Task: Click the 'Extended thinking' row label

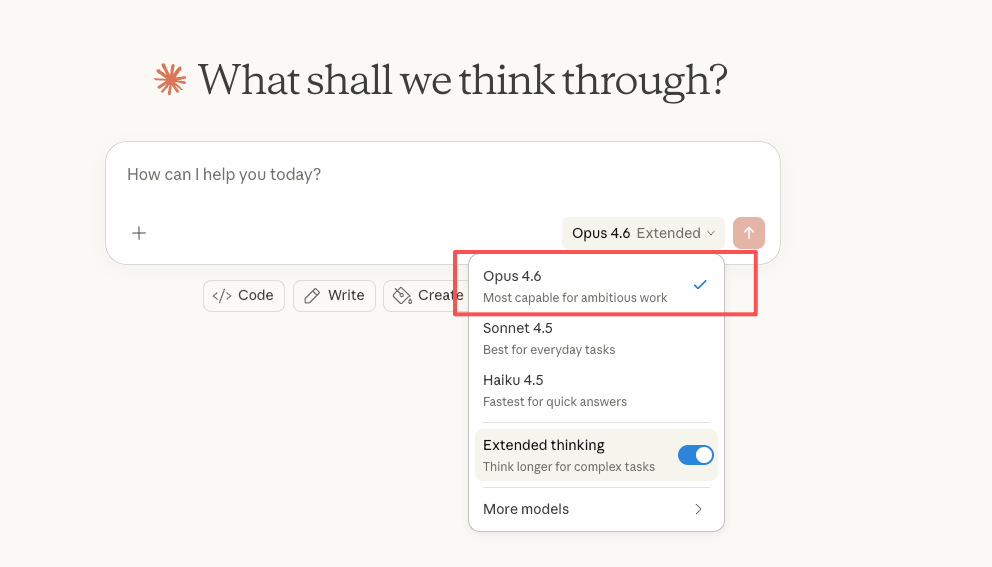Action: click(x=544, y=445)
